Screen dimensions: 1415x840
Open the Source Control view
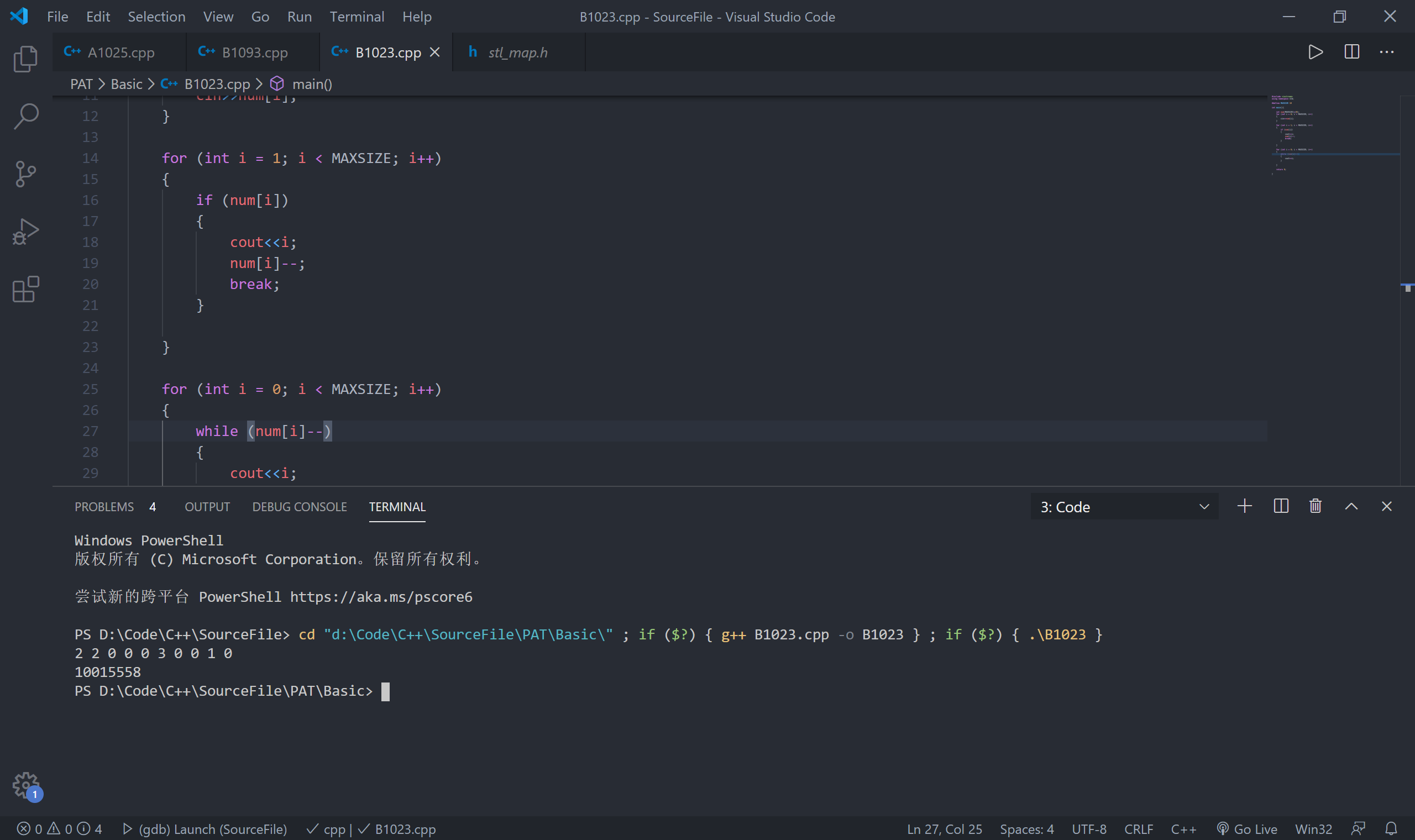tap(25, 174)
